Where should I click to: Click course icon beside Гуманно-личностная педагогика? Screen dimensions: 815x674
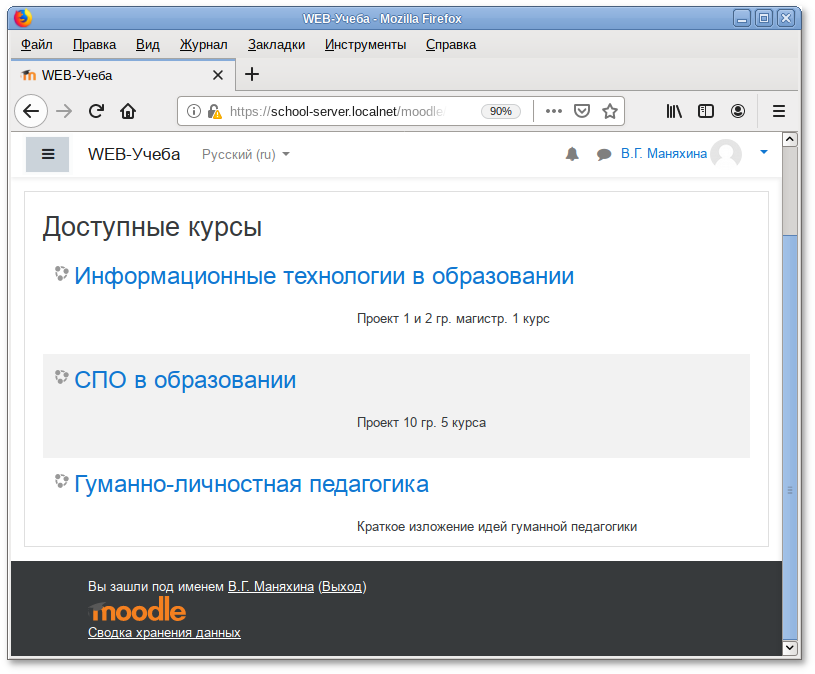point(61,482)
